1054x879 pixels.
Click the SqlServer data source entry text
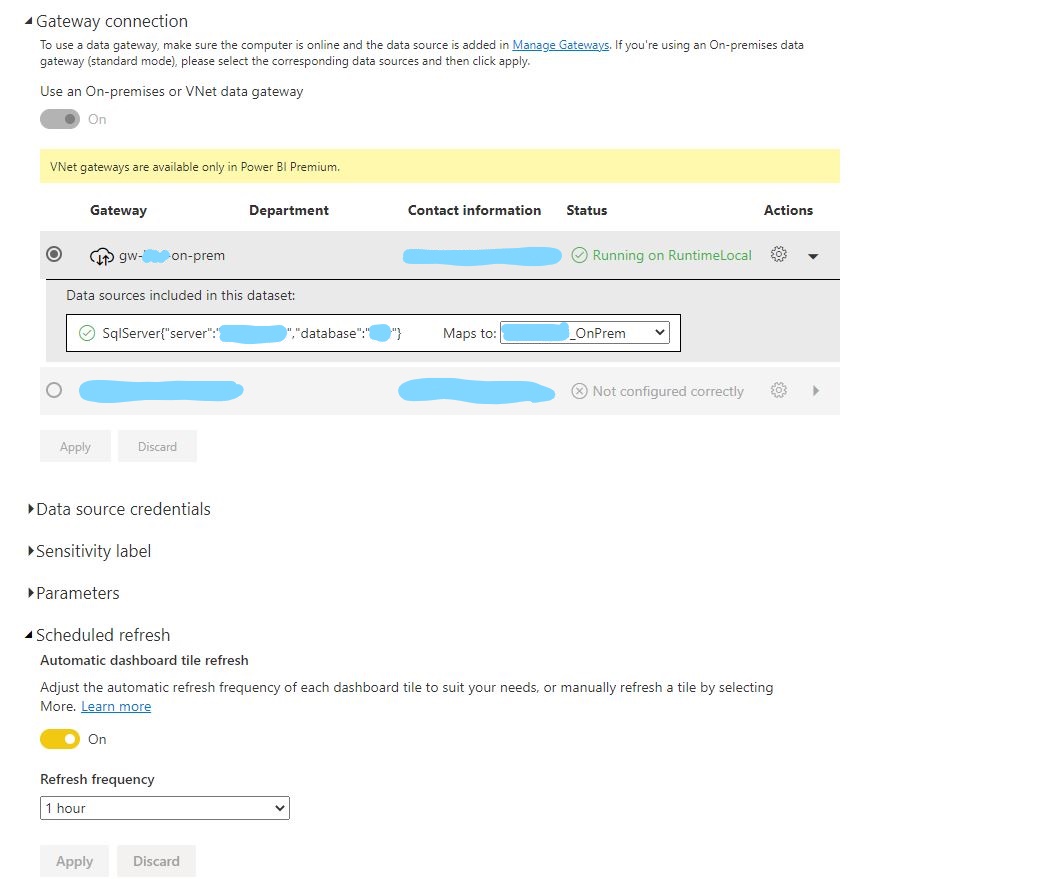(x=251, y=333)
